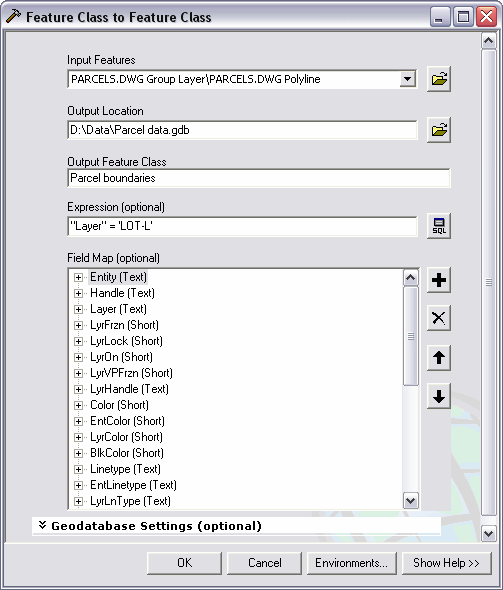Click inside the Output Location field
The image size is (503, 590).
coord(242,130)
